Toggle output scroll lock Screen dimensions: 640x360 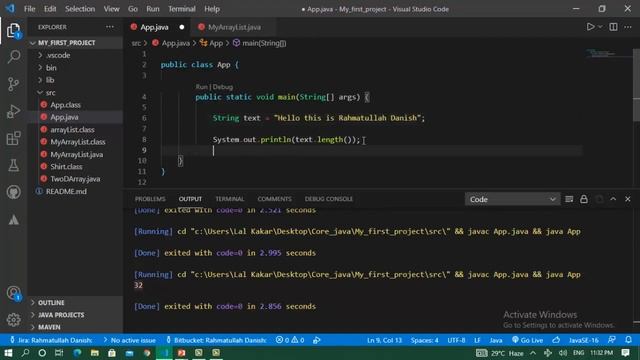(584, 199)
